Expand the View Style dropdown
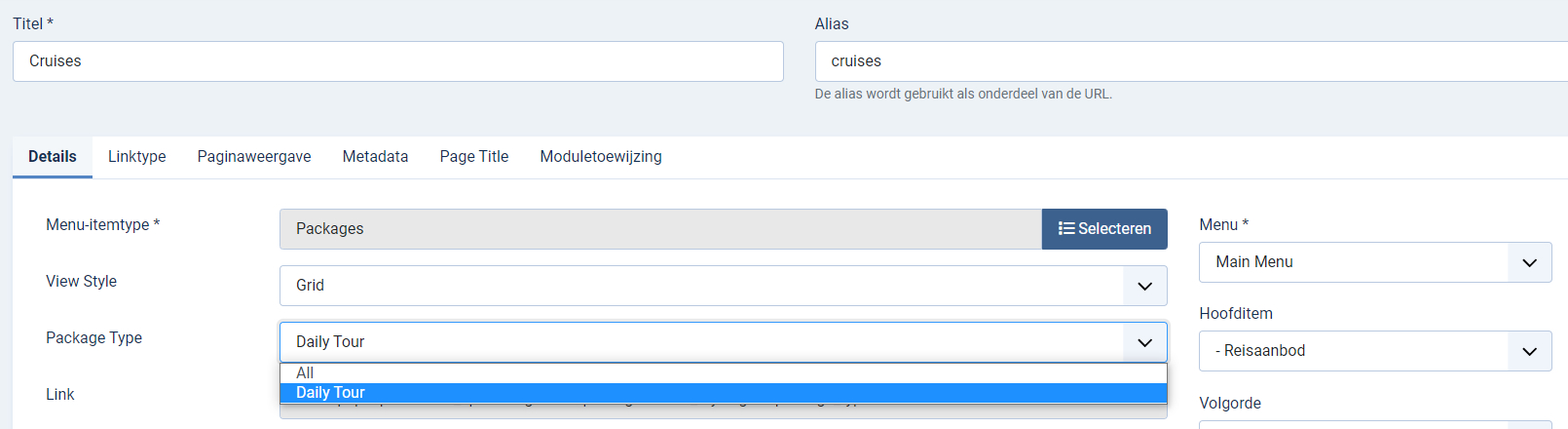The height and width of the screenshot is (429, 1568). (x=701, y=286)
